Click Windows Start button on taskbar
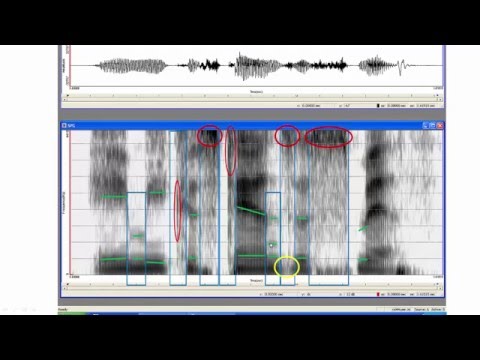Viewport: 480px width, 360px height. coord(72,313)
